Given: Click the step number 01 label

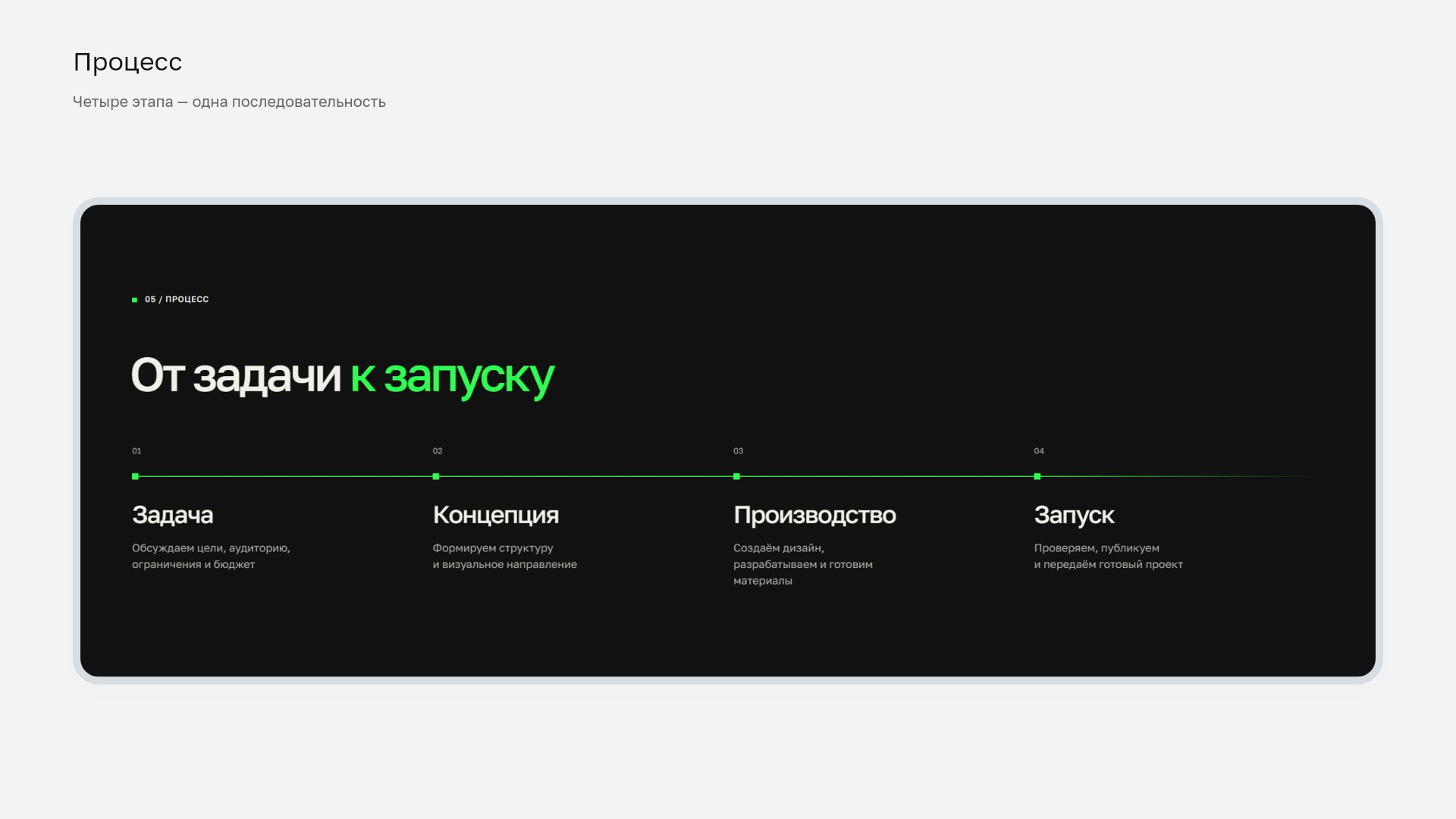Looking at the screenshot, I should coord(136,451).
